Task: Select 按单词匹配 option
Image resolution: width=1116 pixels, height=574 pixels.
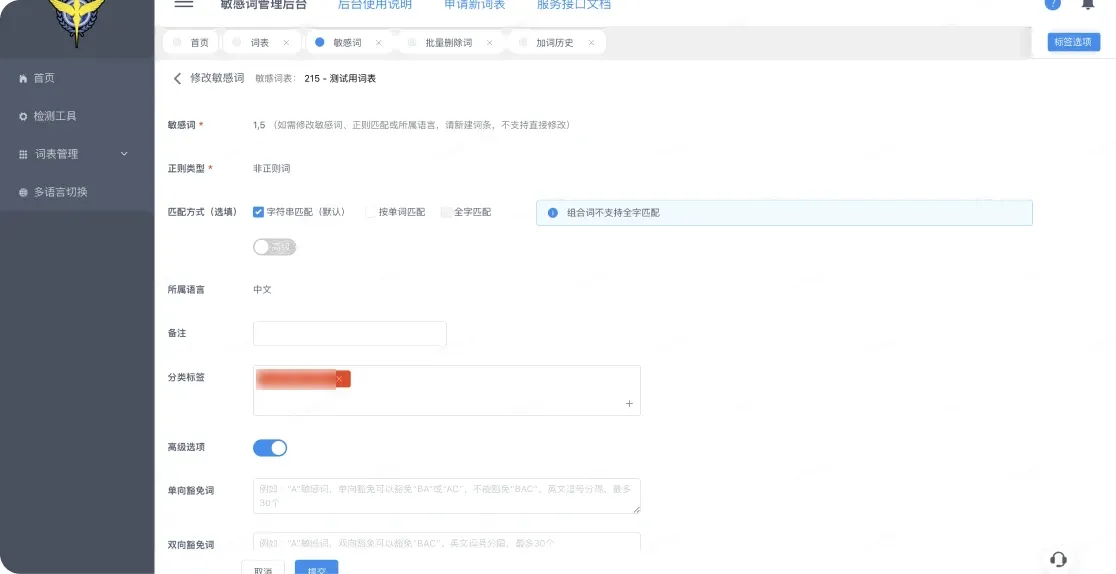Action: (371, 212)
